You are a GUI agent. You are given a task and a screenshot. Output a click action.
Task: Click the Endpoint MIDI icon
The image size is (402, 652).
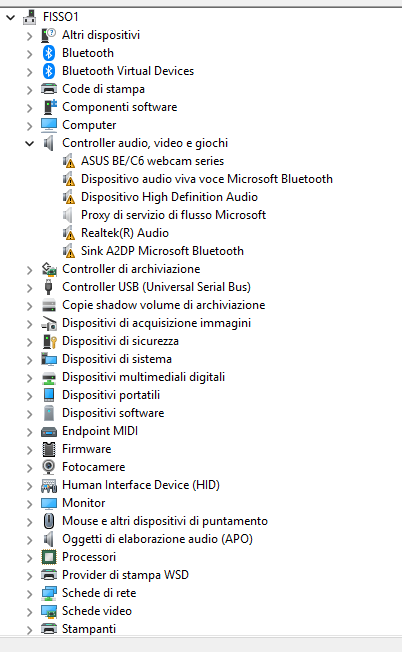click(49, 432)
